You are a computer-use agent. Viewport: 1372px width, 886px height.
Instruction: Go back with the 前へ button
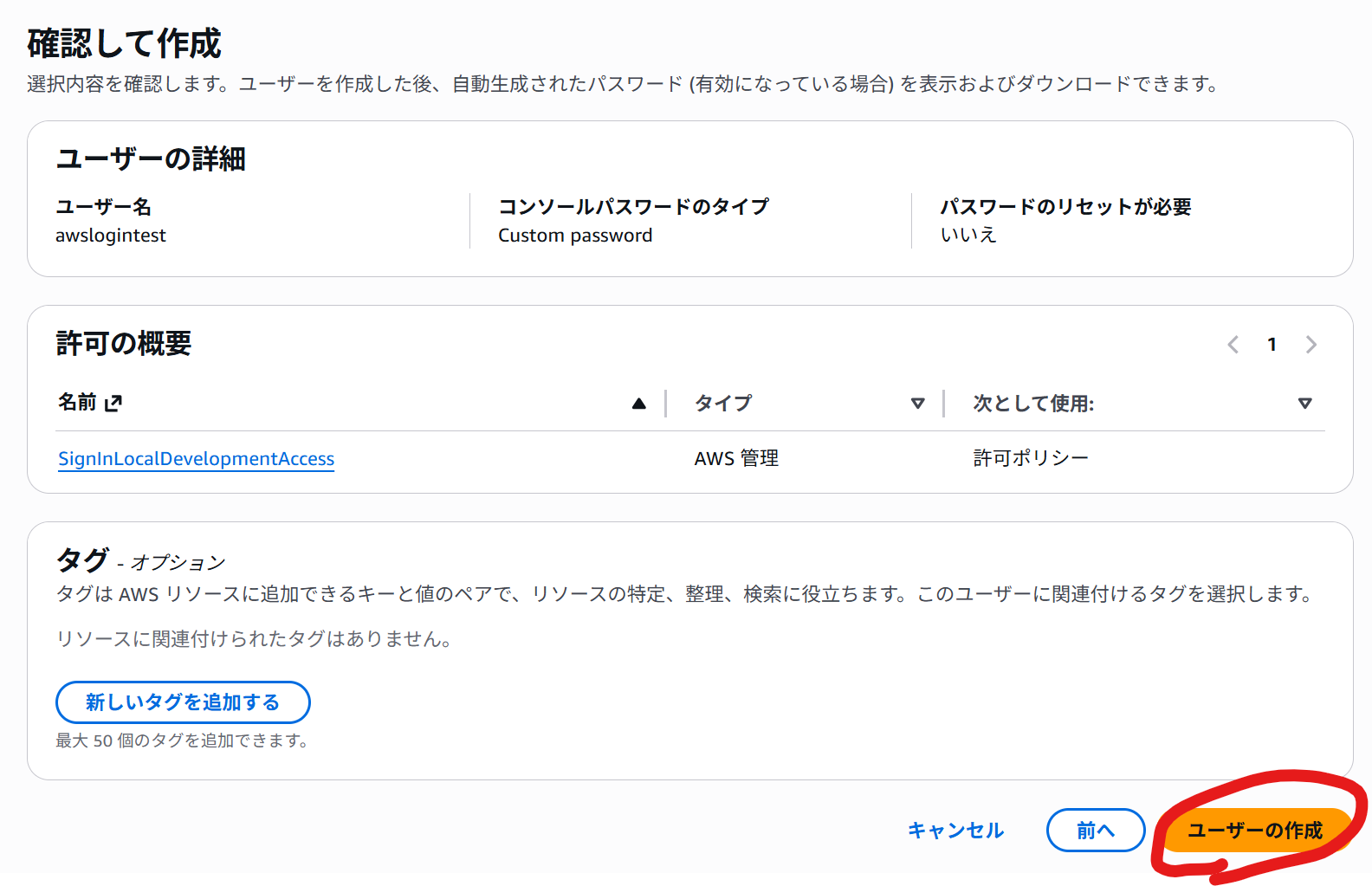[1096, 830]
